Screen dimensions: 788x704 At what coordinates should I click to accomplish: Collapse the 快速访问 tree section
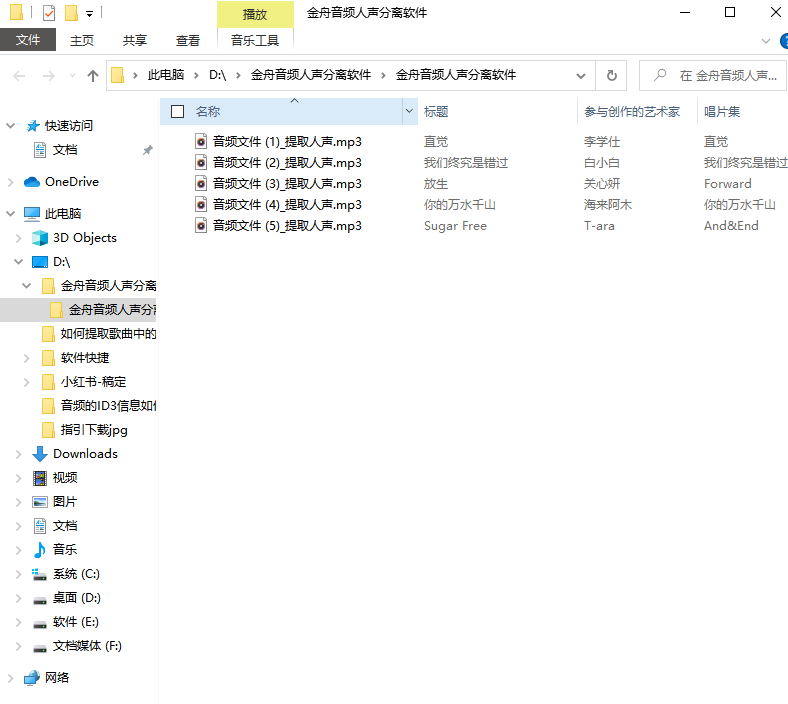[x=11, y=126]
